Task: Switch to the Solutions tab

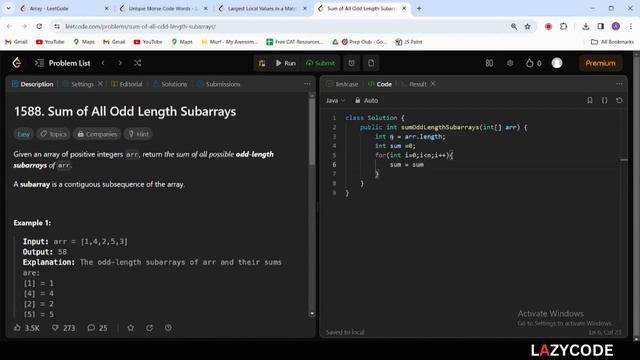Action: click(170, 84)
